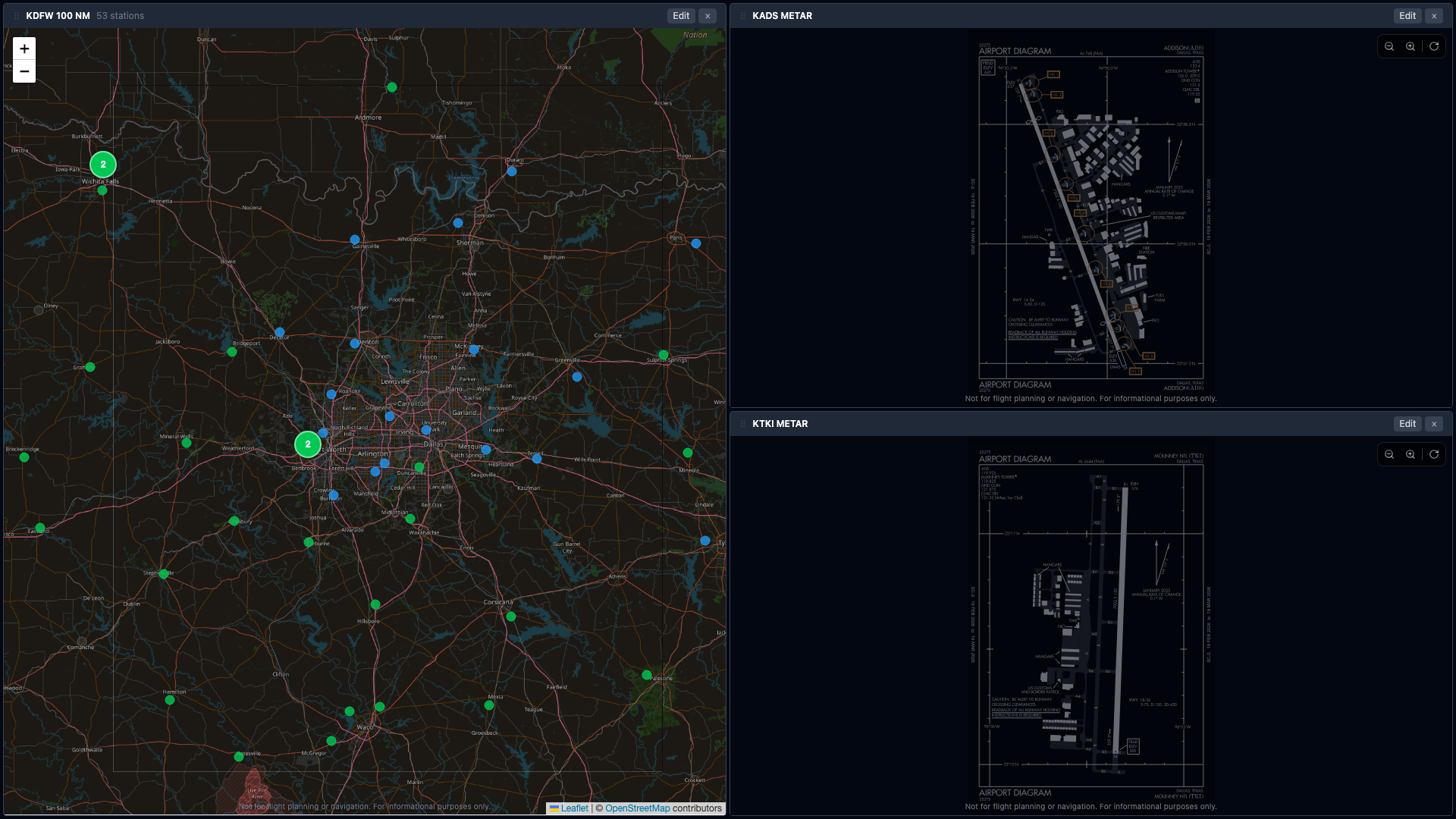The height and width of the screenshot is (819, 1456).
Task: Grab the KDFW panel drag handle
Action: point(16,16)
